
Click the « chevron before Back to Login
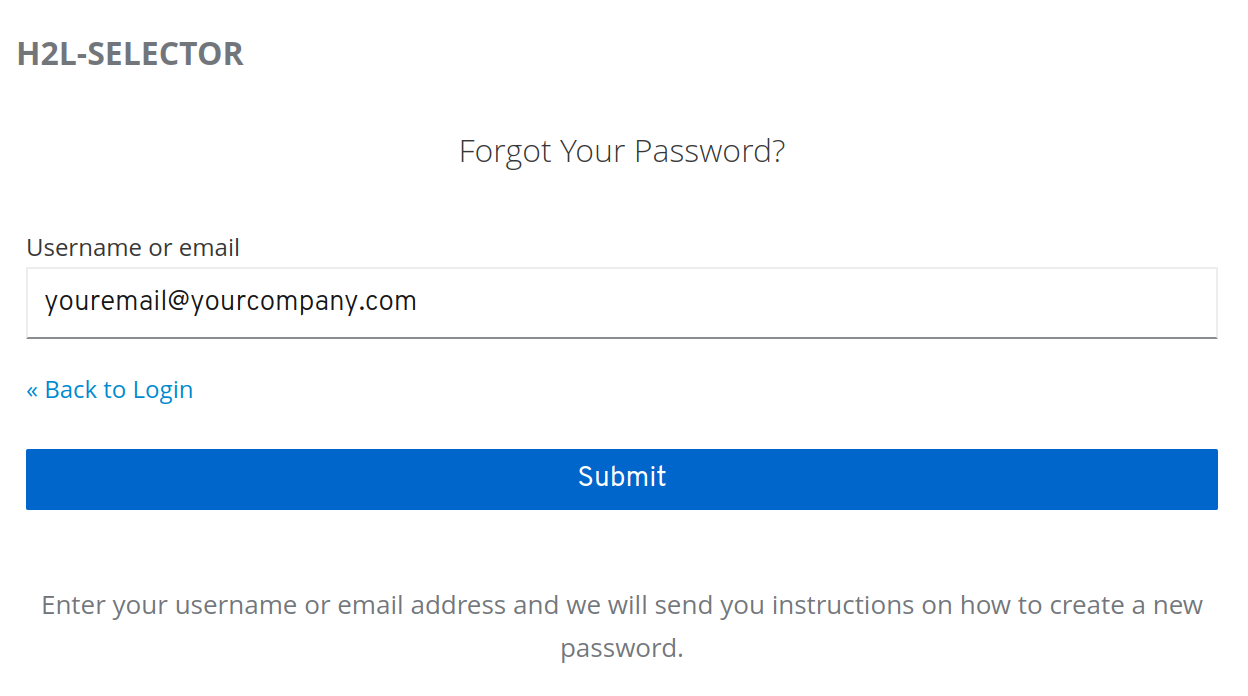click(32, 390)
